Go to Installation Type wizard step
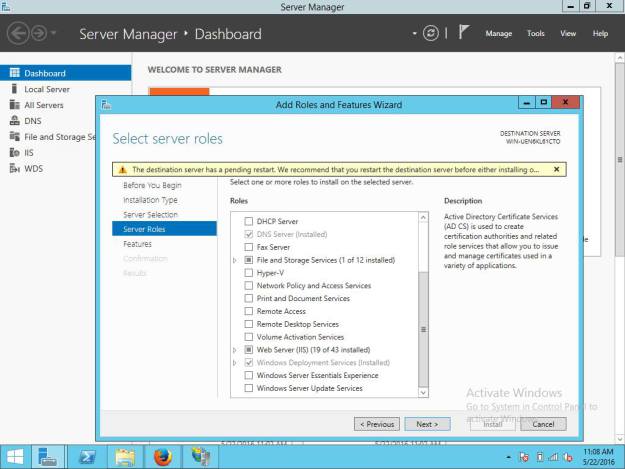The width and height of the screenshot is (625, 469). pos(150,200)
